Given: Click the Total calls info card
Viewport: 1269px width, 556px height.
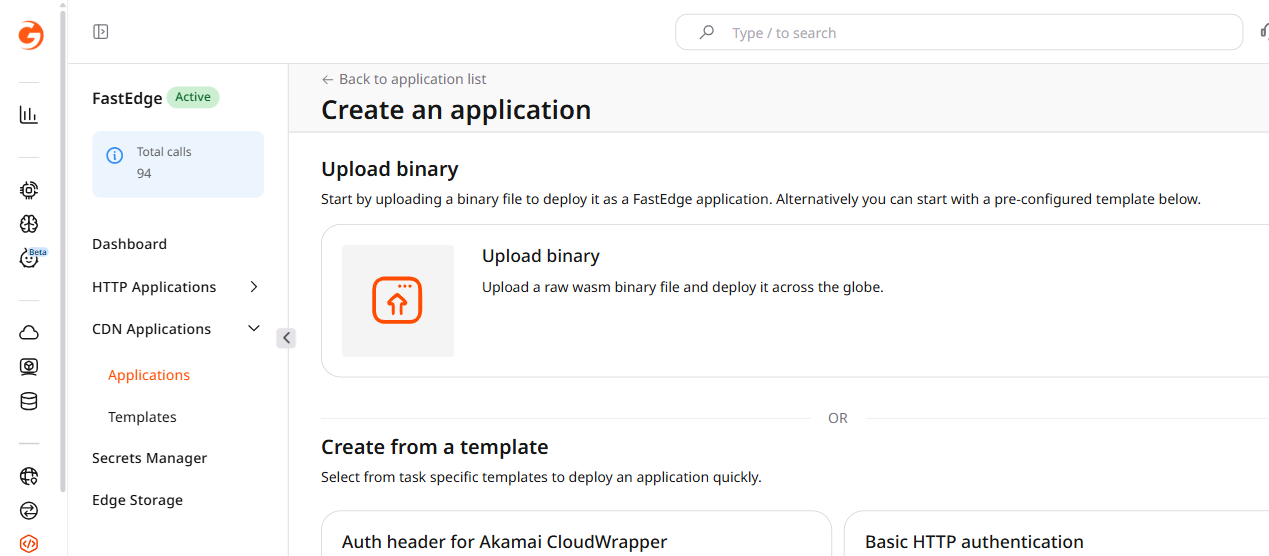Looking at the screenshot, I should click(178, 164).
